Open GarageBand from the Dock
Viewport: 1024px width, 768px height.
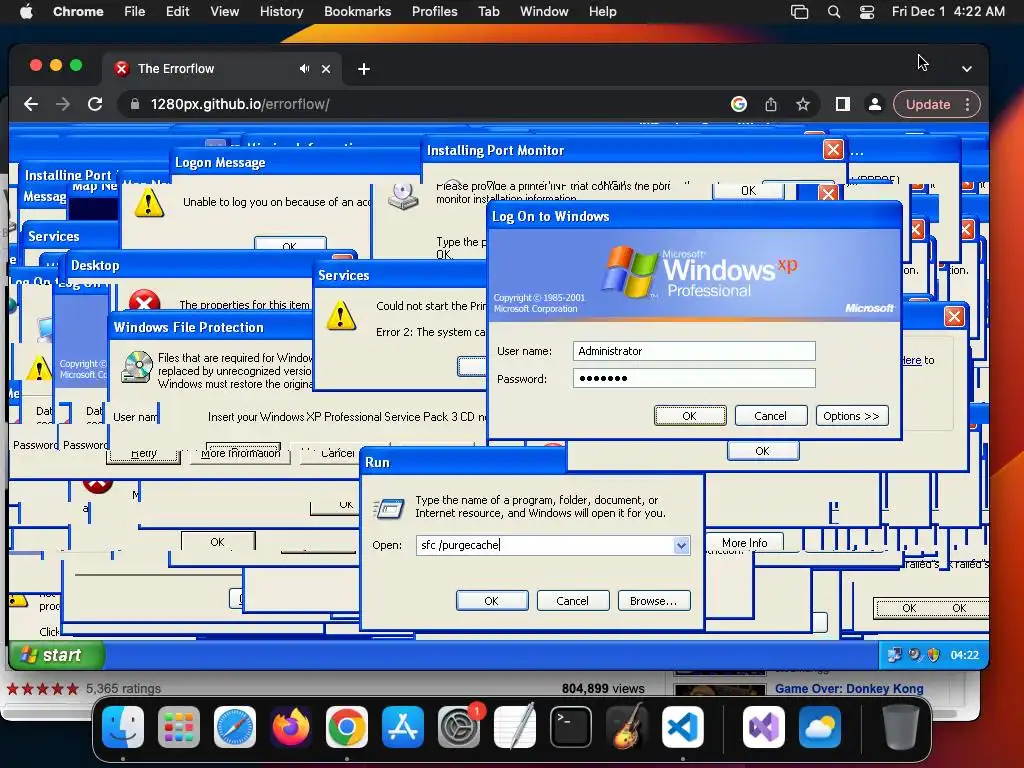[x=627, y=727]
